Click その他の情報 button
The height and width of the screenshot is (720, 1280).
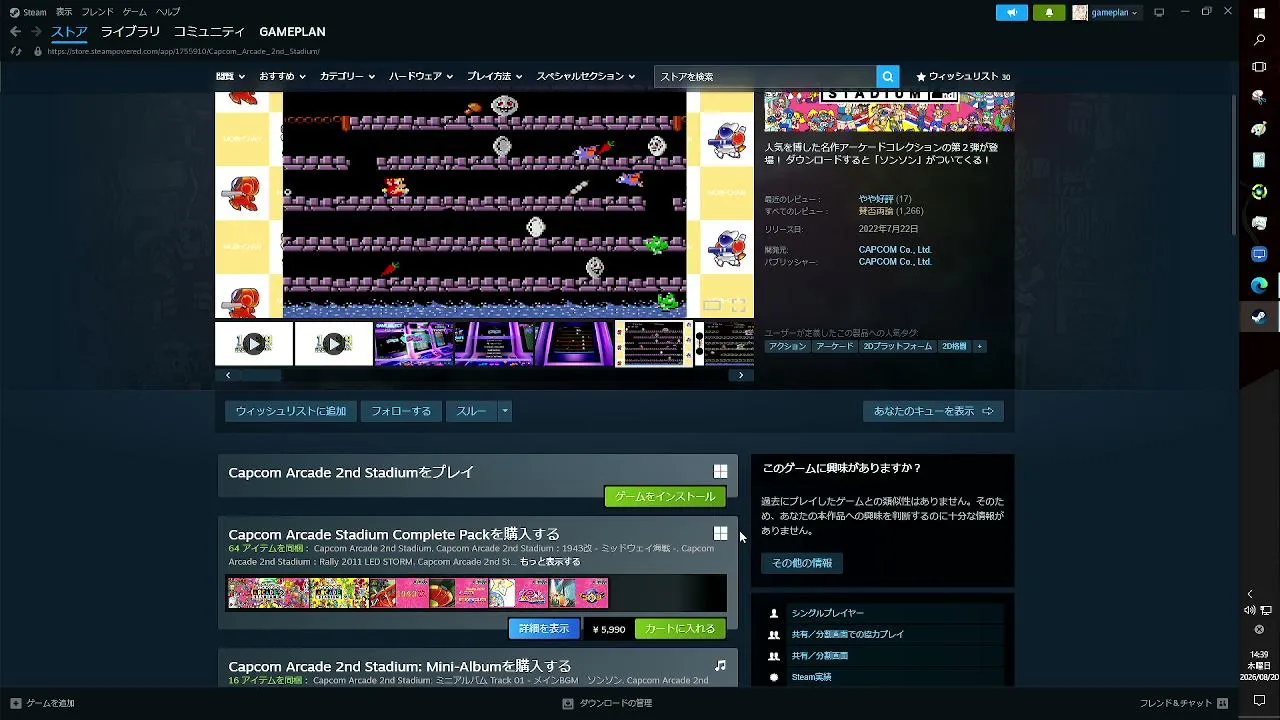(802, 563)
